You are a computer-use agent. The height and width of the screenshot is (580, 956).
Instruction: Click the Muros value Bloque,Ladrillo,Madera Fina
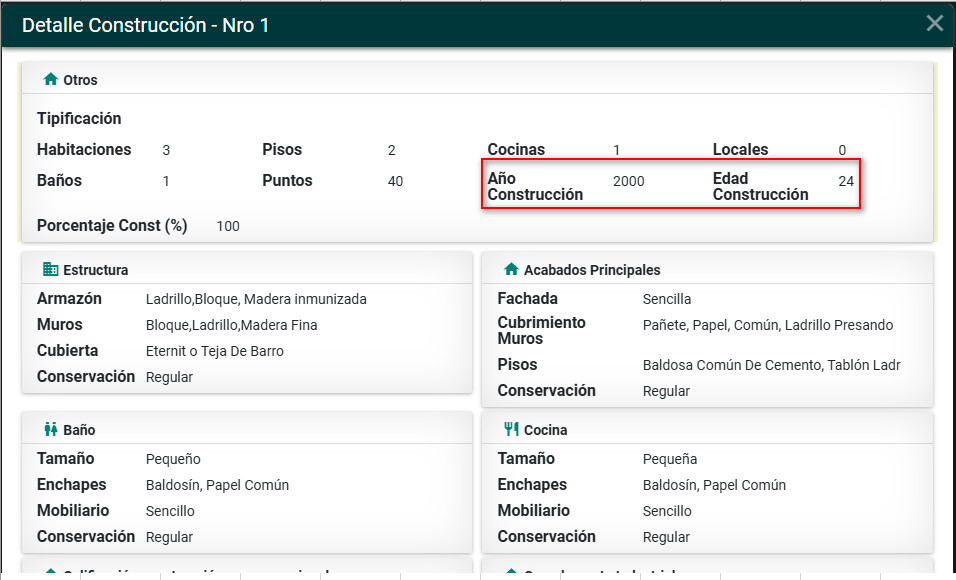pyautogui.click(x=231, y=325)
